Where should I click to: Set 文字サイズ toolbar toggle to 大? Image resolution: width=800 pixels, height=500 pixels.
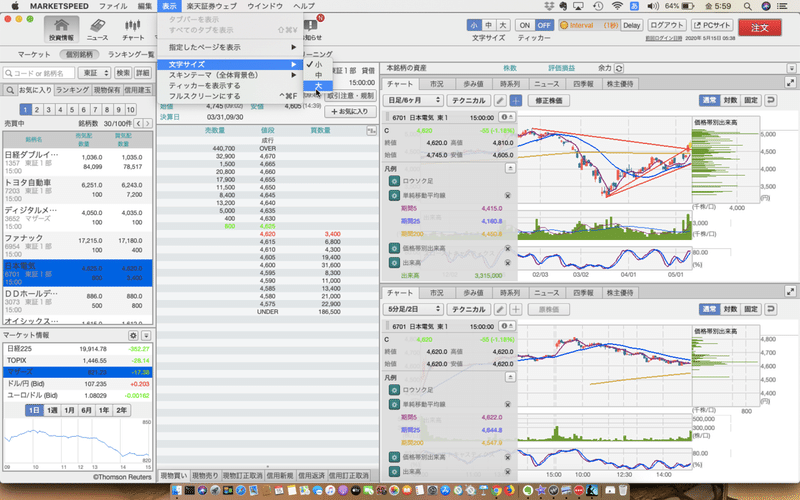(503, 25)
